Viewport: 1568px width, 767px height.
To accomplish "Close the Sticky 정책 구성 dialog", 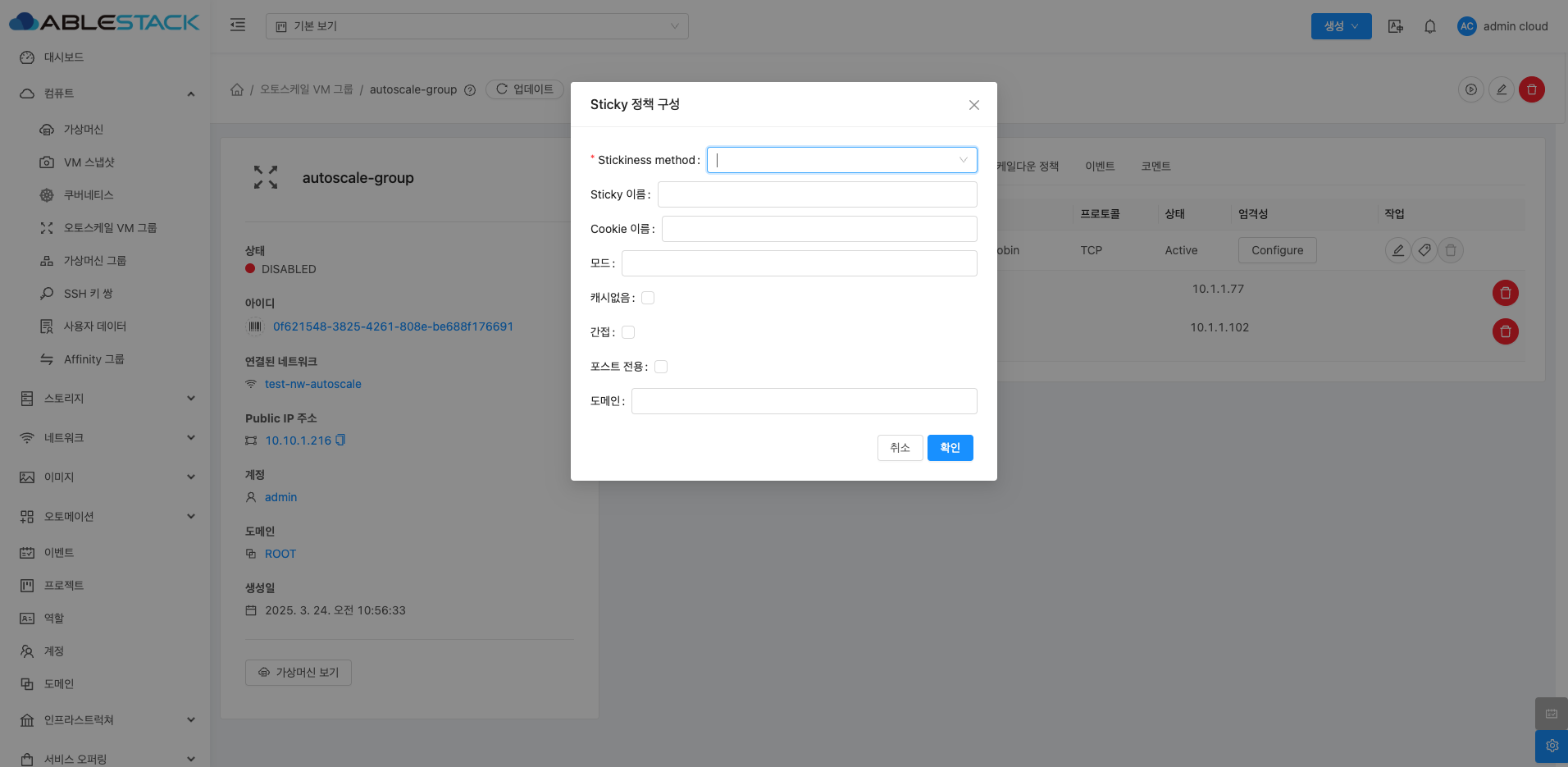I will click(x=973, y=105).
